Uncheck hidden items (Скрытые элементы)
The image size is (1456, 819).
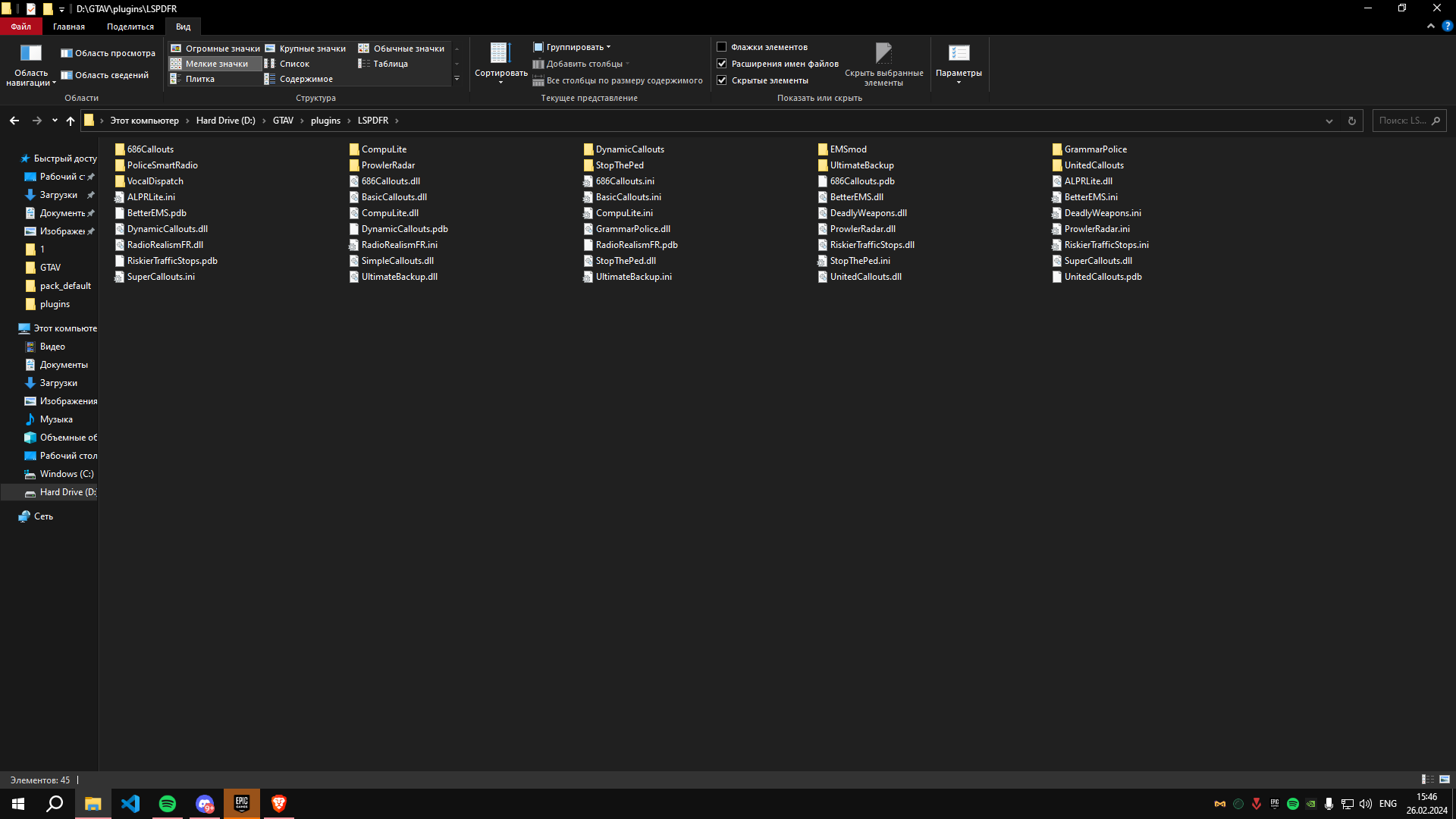tap(722, 80)
